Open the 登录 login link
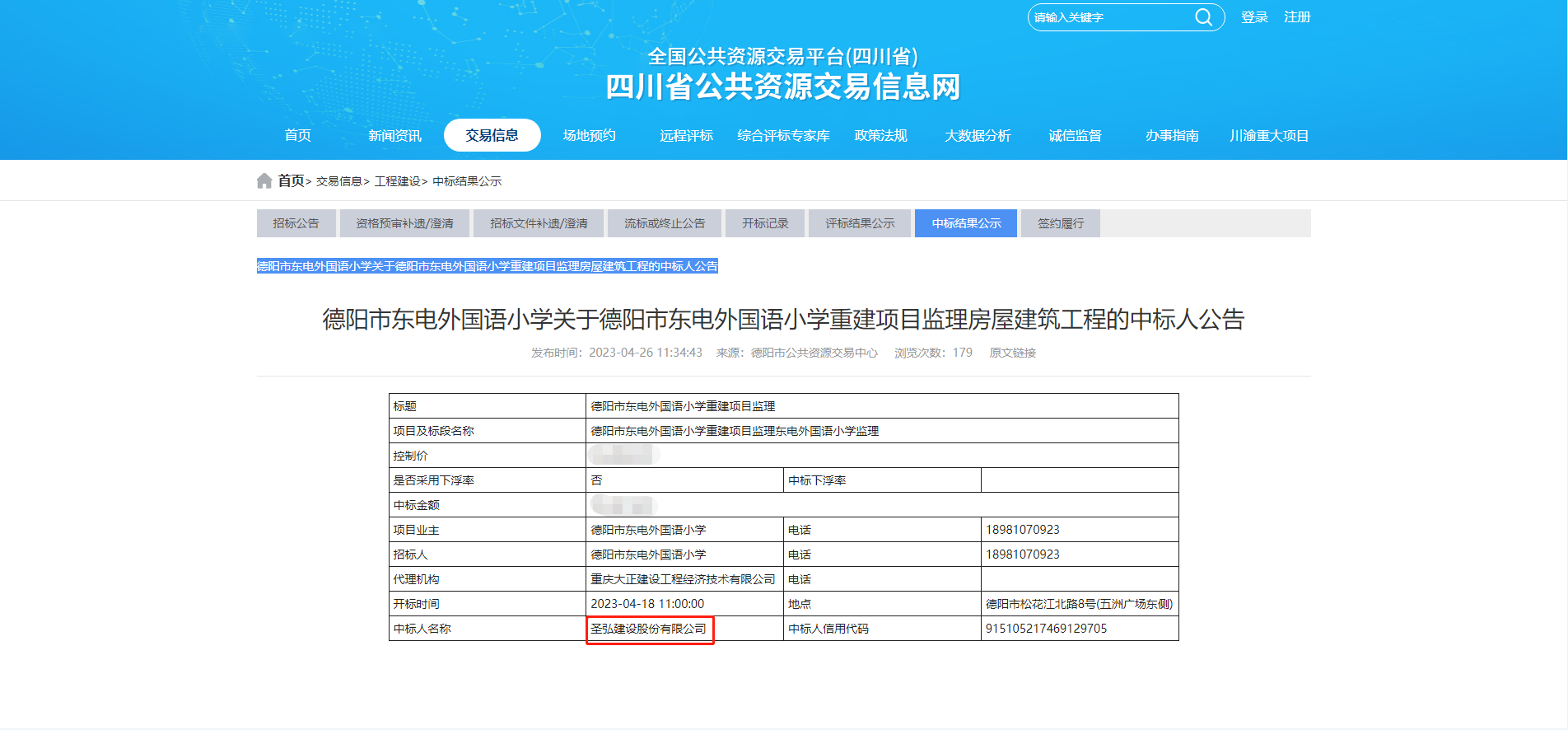1568x730 pixels. coord(1254,17)
